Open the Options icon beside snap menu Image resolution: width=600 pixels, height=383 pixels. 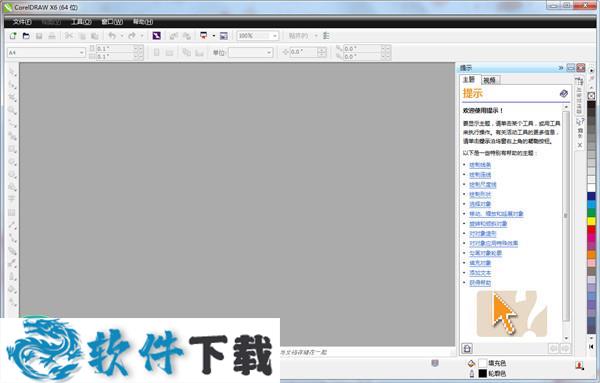click(x=326, y=36)
